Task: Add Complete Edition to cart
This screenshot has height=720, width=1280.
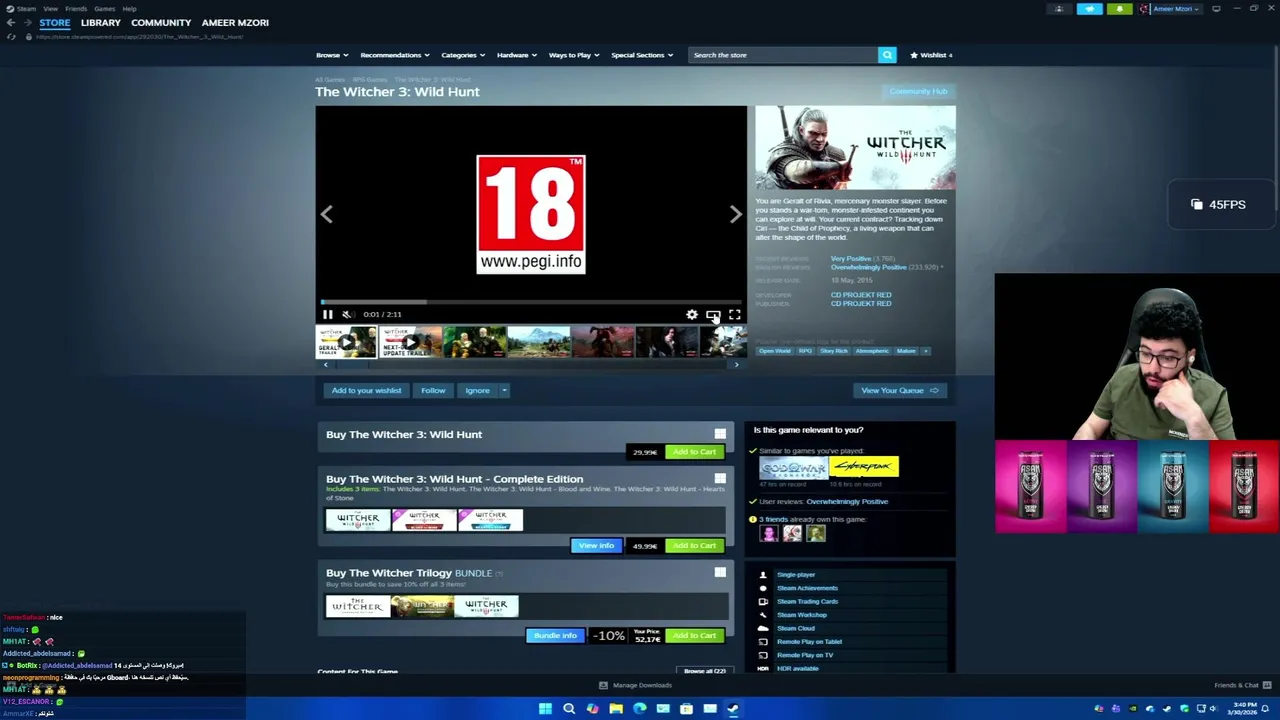Action: coord(694,546)
